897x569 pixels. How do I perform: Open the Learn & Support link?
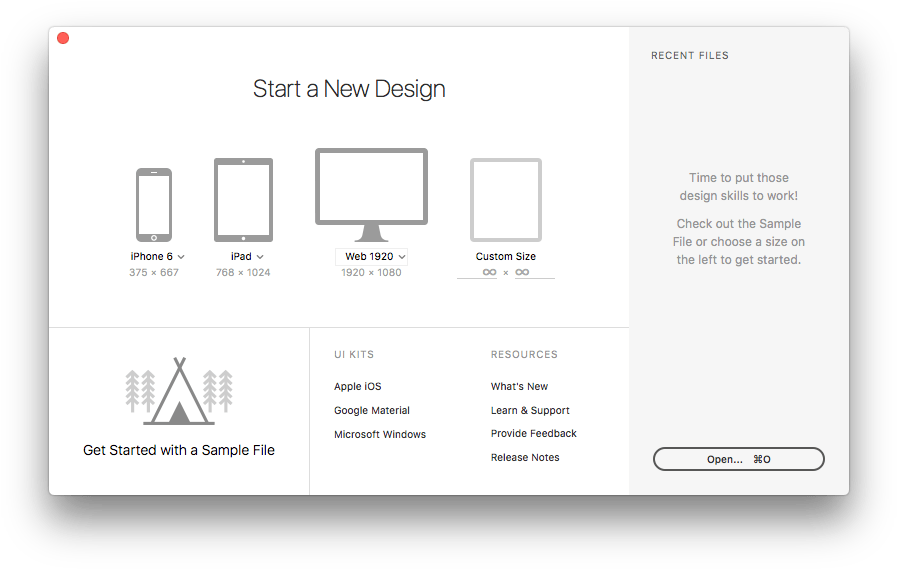pyautogui.click(x=530, y=411)
